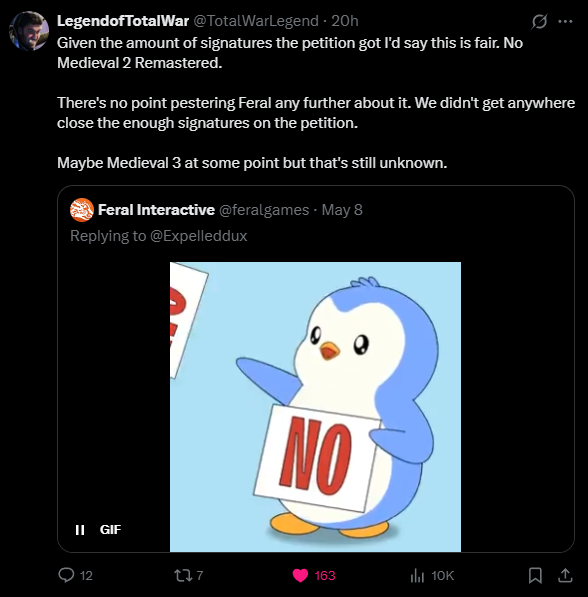588x597 pixels.
Task: Click the @Expelleddux mention
Action: click(x=198, y=236)
